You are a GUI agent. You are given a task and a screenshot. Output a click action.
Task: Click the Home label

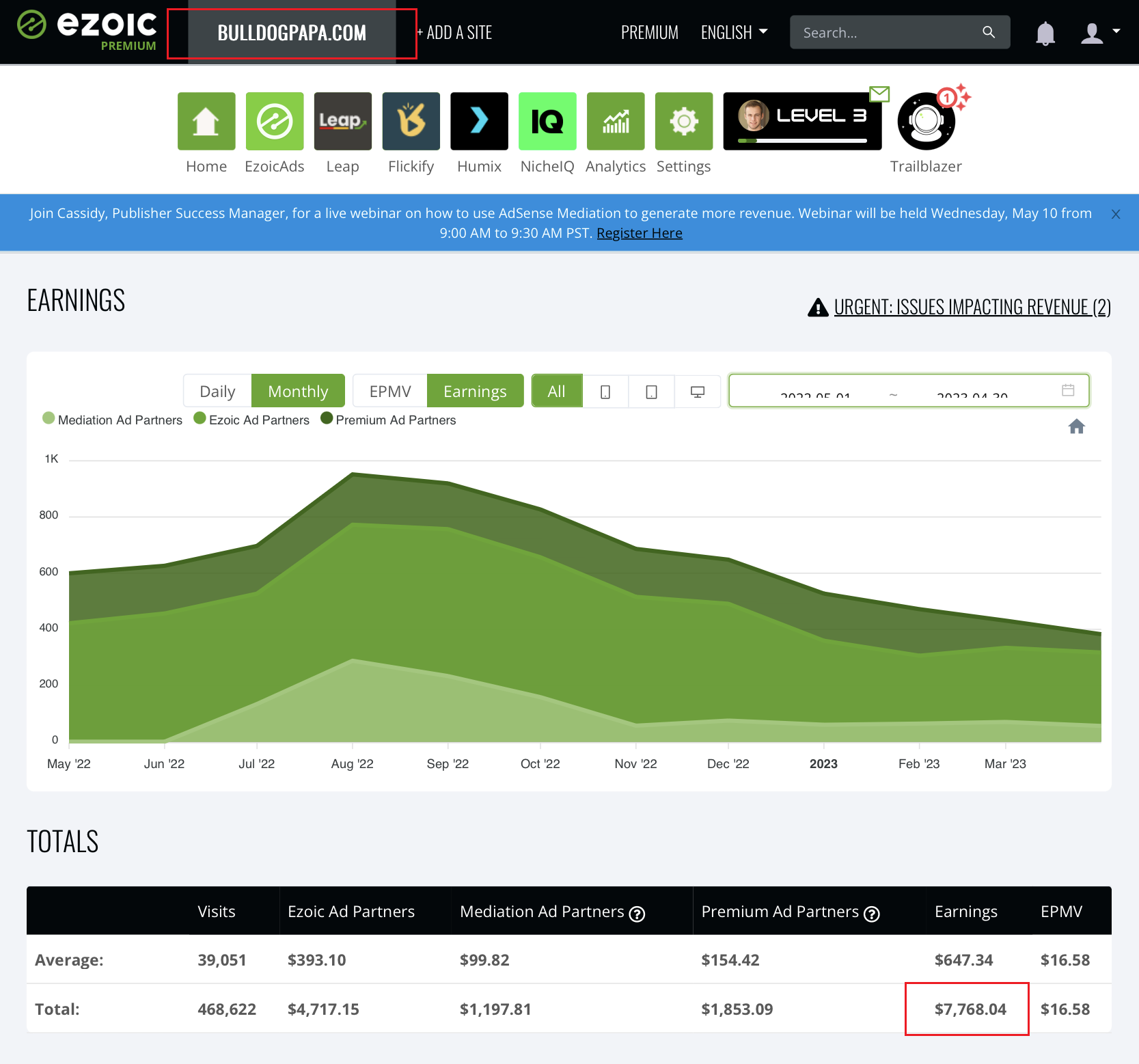[x=206, y=167]
